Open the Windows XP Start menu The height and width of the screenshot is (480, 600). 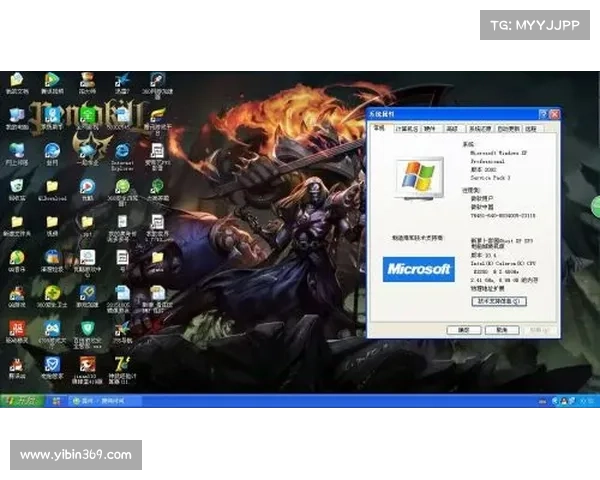22,400
